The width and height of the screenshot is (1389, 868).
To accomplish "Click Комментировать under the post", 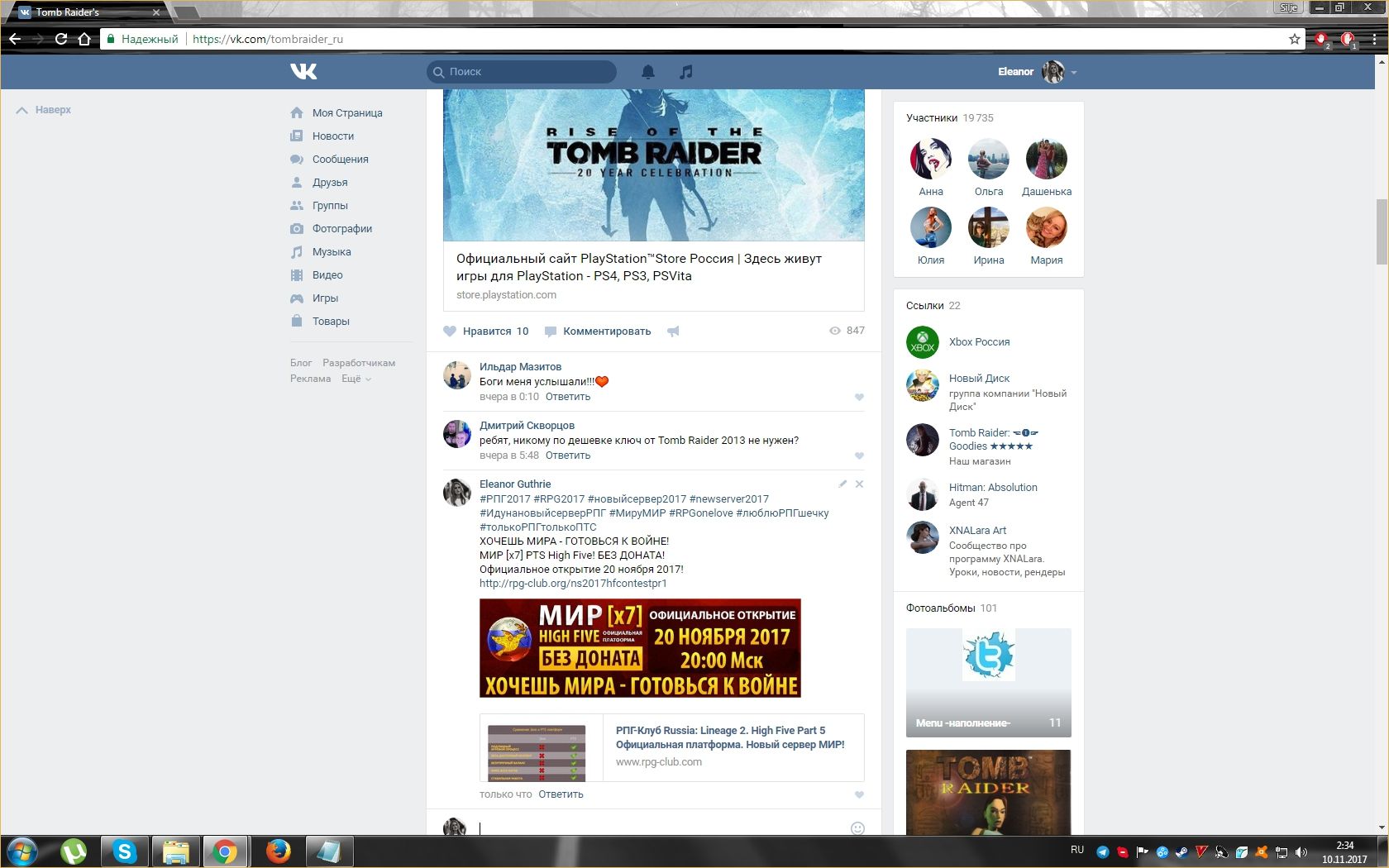I will (x=607, y=331).
